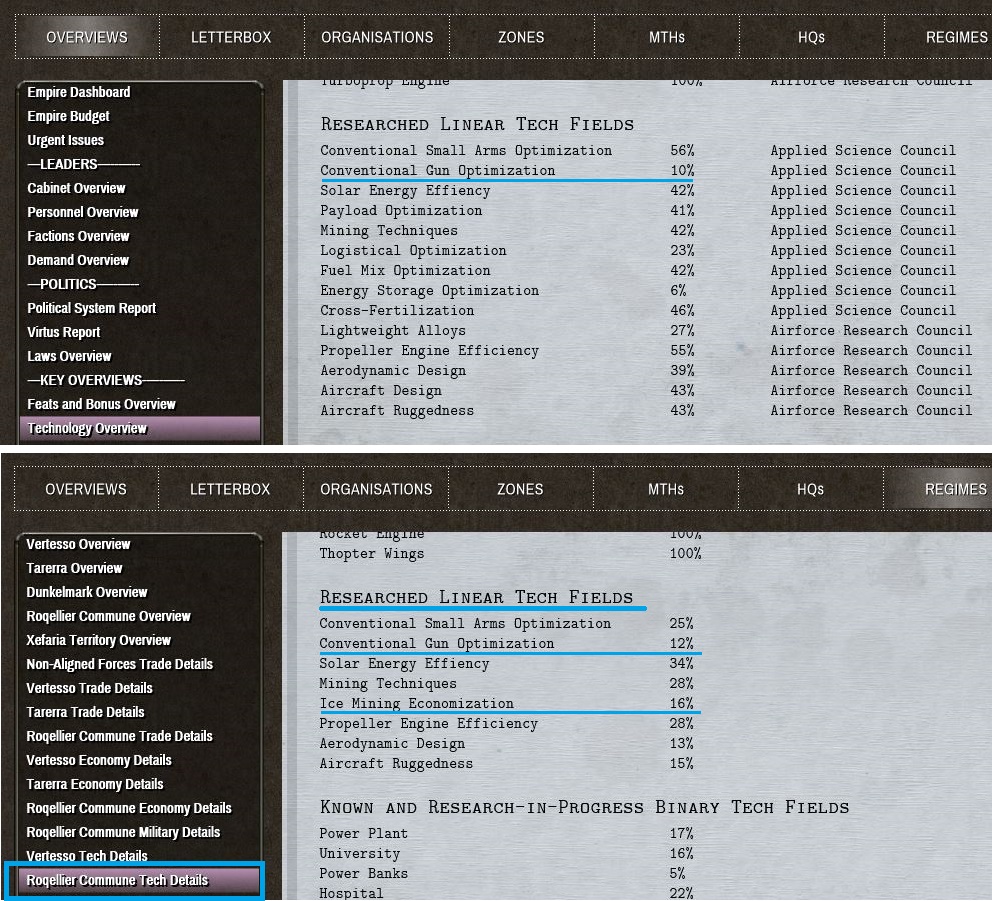Screen dimensions: 992x901
Task: Open Feats and Bonus Overview
Action: click(x=101, y=405)
